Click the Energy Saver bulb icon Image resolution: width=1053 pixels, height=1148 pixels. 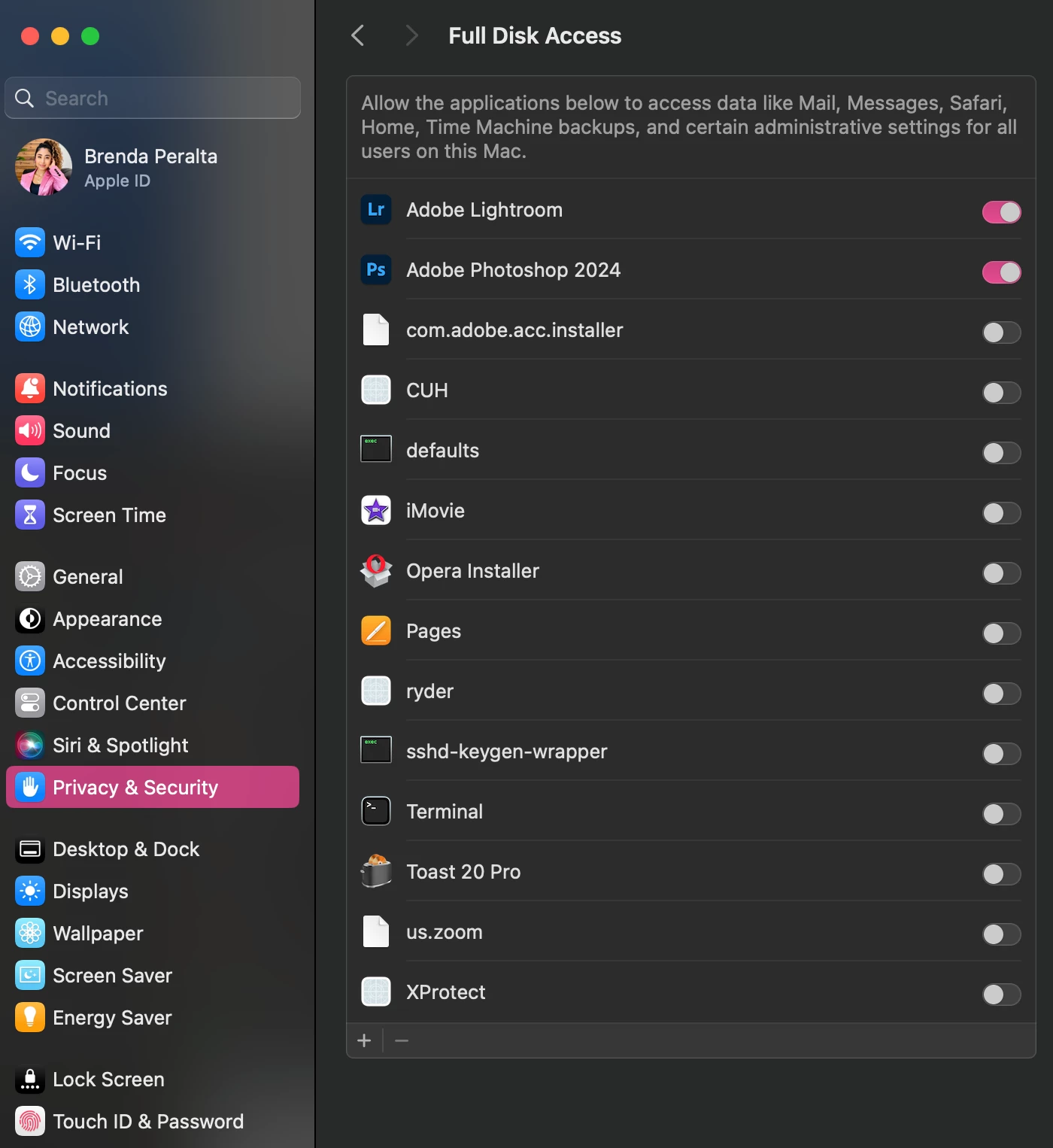30,1017
